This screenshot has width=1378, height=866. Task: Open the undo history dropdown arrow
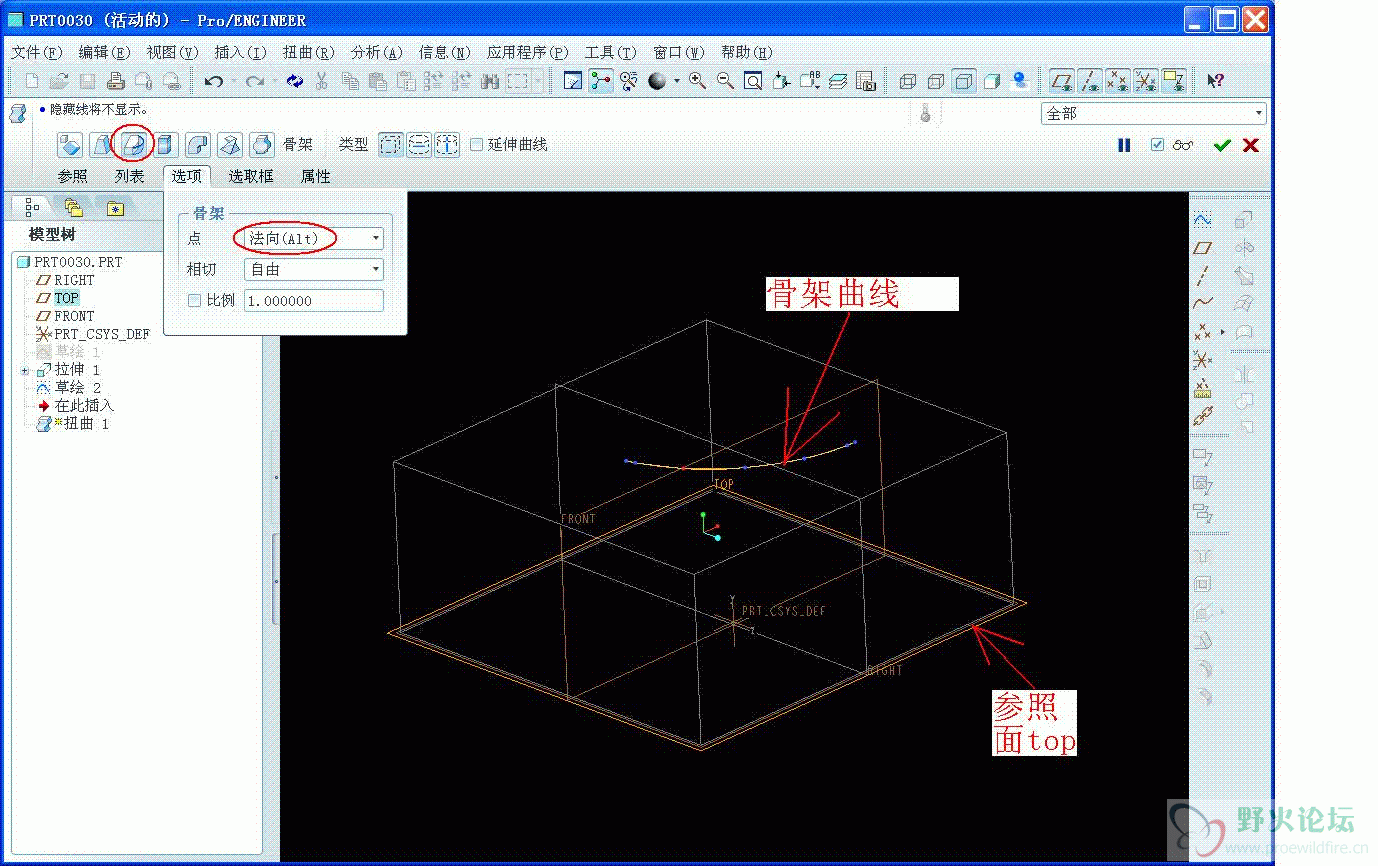click(x=232, y=81)
